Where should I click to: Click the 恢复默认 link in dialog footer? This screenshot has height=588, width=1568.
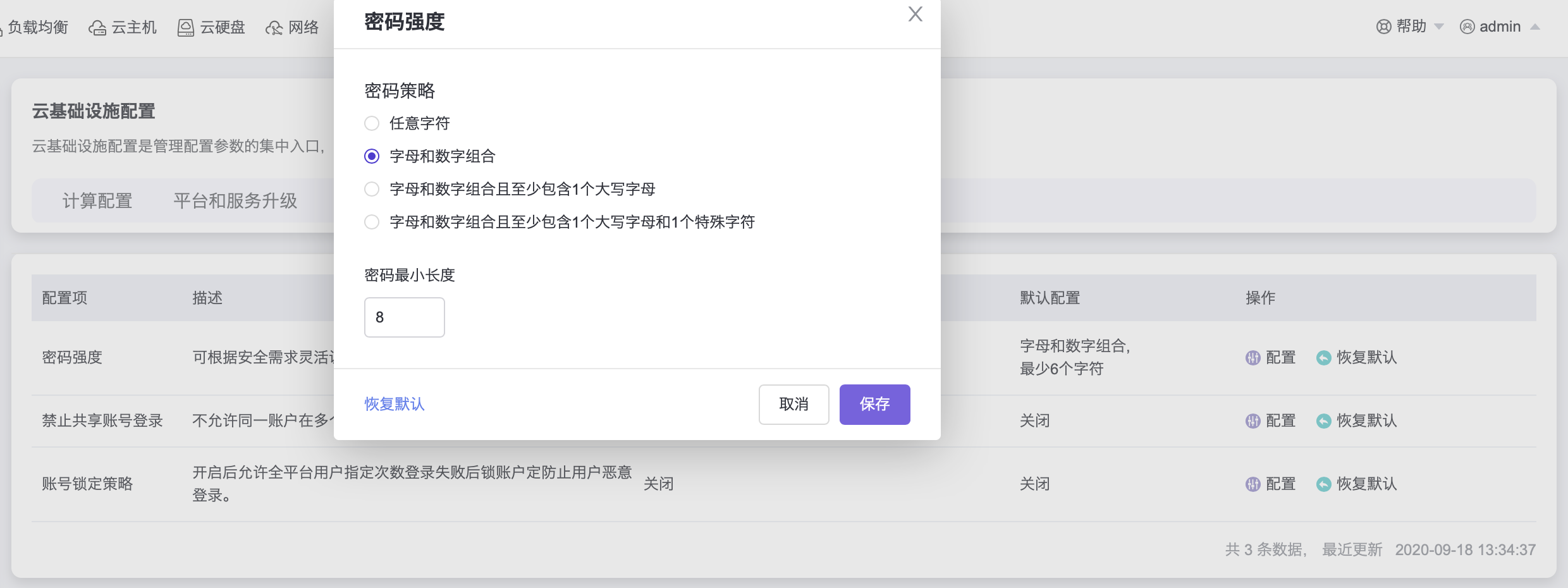point(395,404)
